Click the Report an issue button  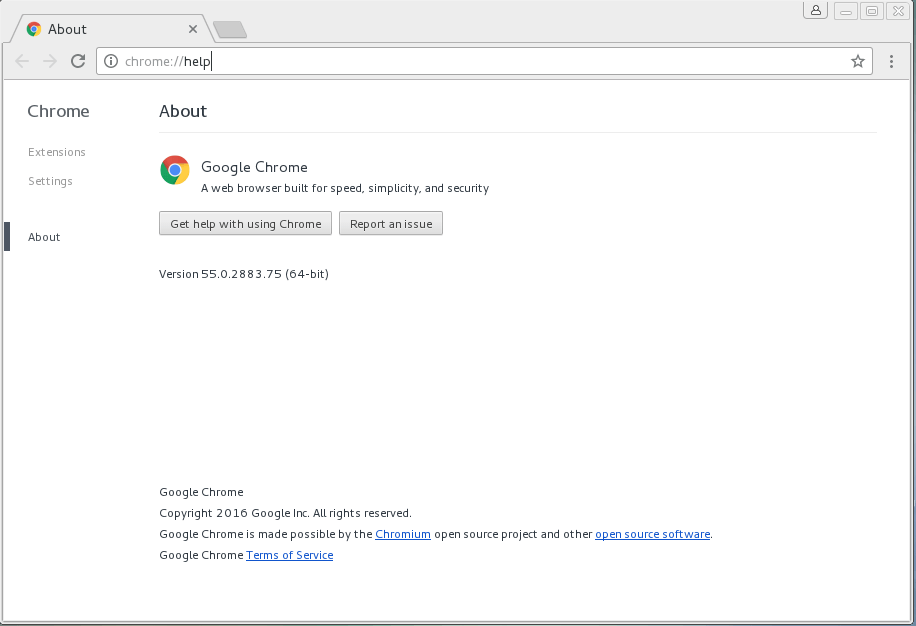[391, 224]
